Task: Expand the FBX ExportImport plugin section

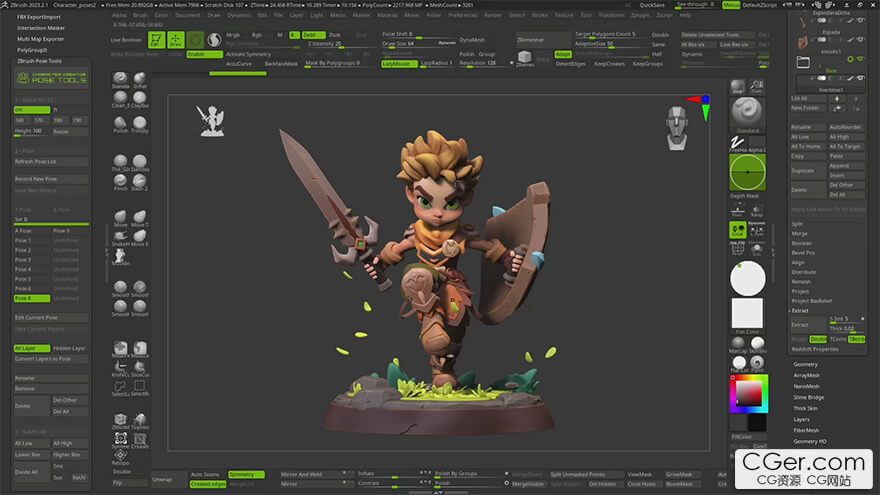Action: point(39,17)
